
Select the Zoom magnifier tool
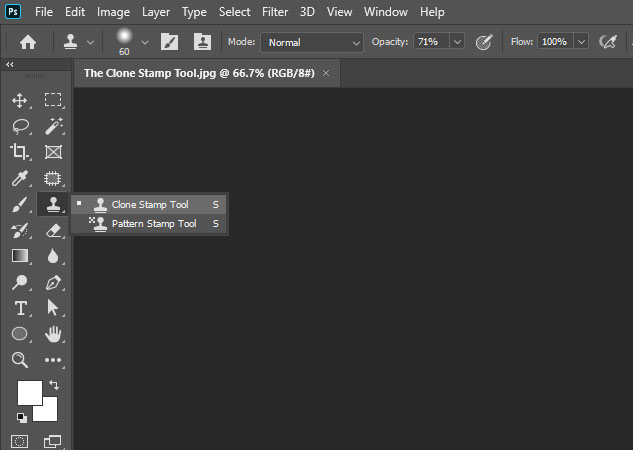(19, 360)
